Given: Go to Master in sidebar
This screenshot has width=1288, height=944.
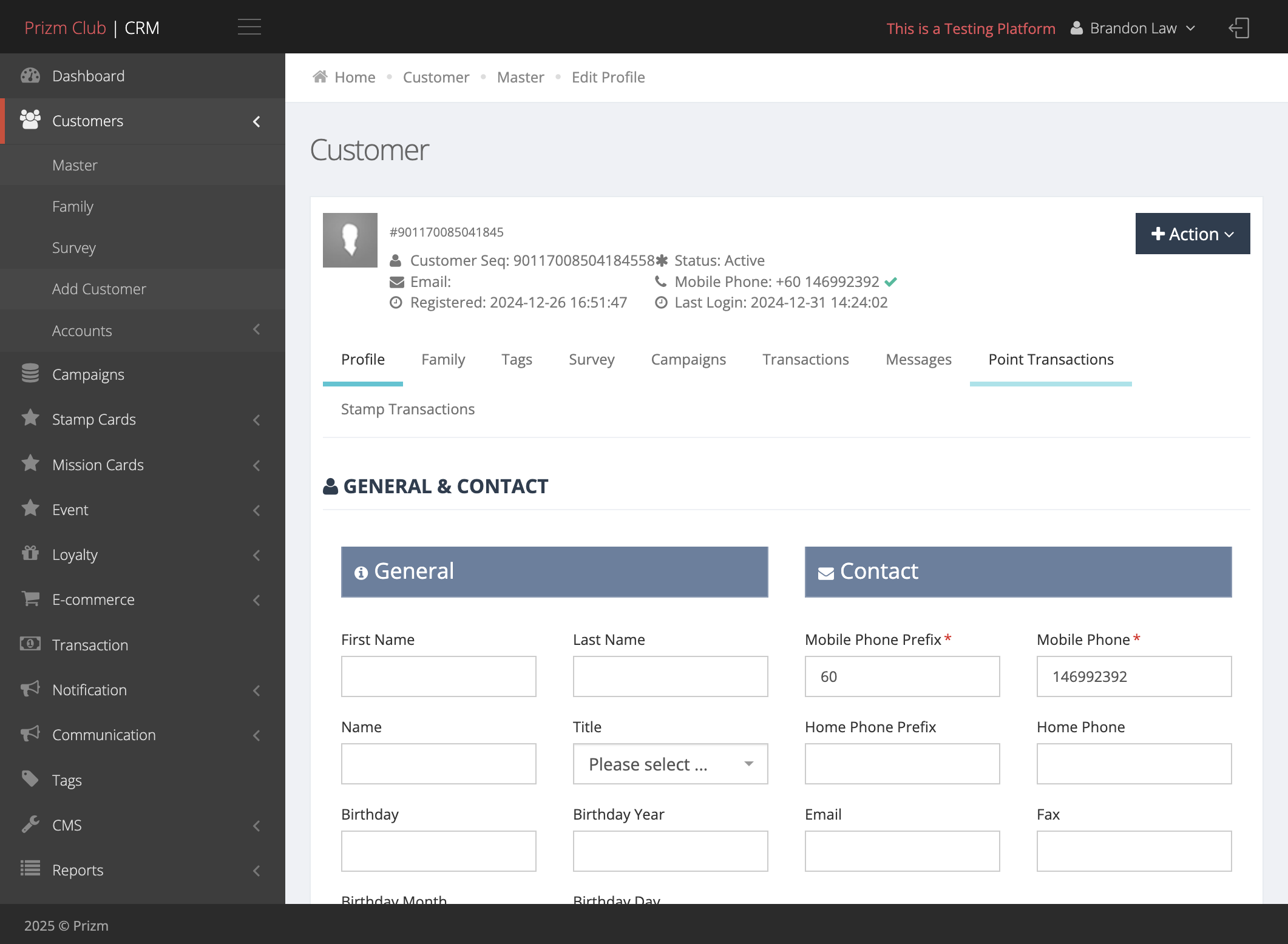Looking at the screenshot, I should [x=143, y=165].
